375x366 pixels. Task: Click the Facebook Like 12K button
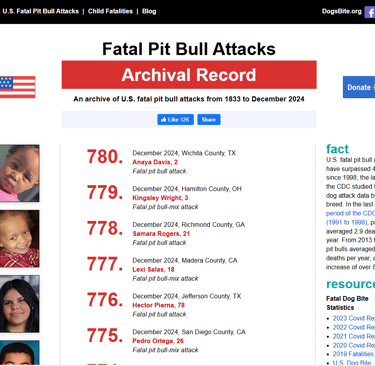(x=175, y=119)
